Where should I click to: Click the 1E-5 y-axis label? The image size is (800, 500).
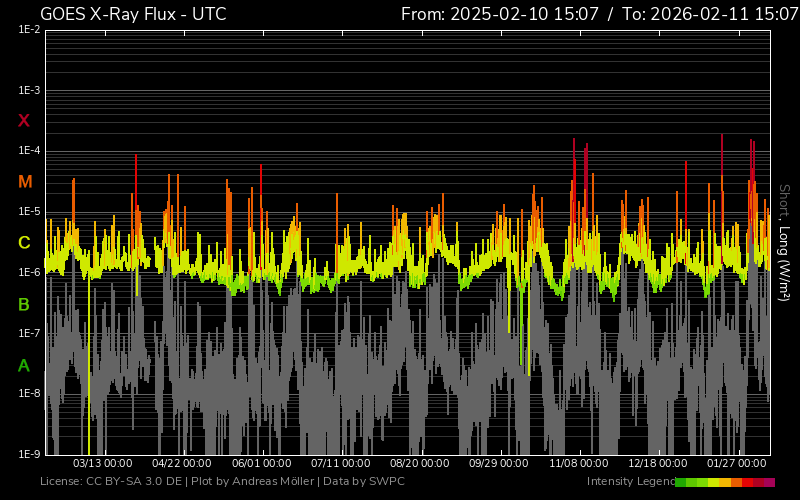click(x=29, y=211)
